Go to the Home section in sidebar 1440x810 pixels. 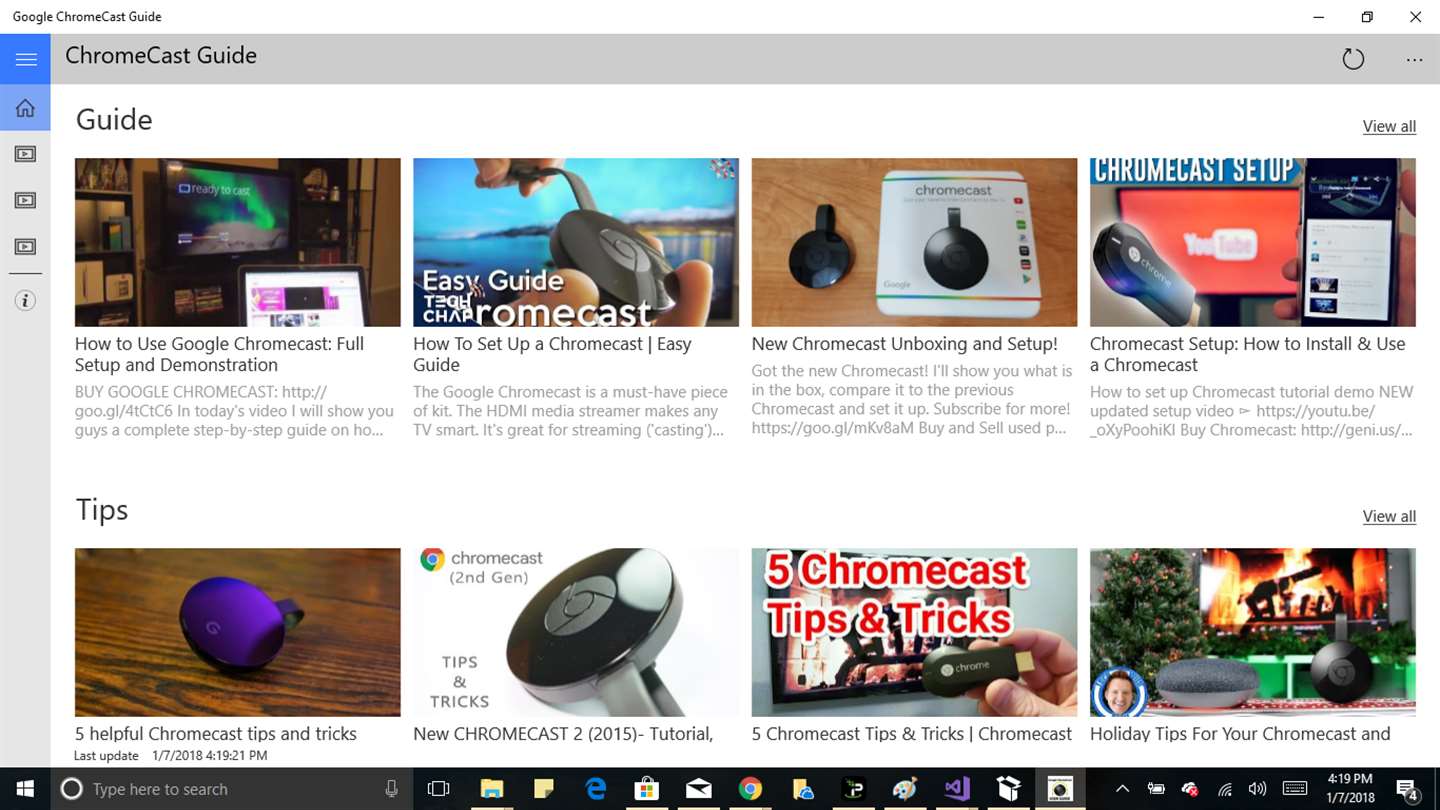coord(25,108)
